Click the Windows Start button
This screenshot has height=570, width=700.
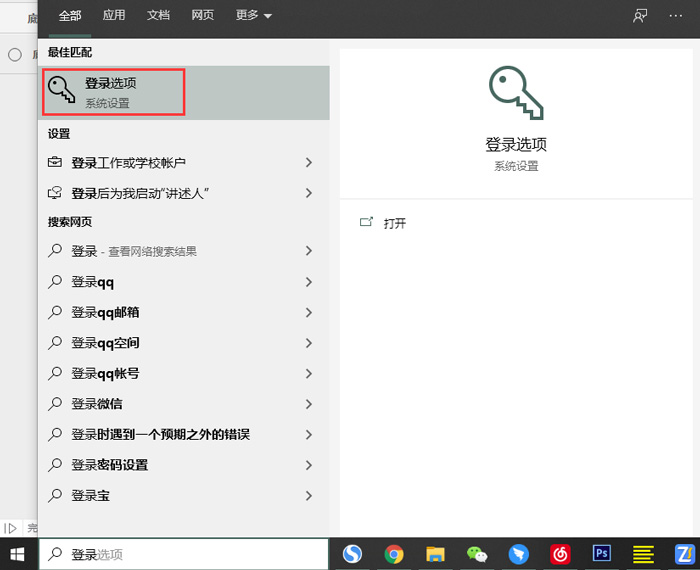pyautogui.click(x=18, y=553)
